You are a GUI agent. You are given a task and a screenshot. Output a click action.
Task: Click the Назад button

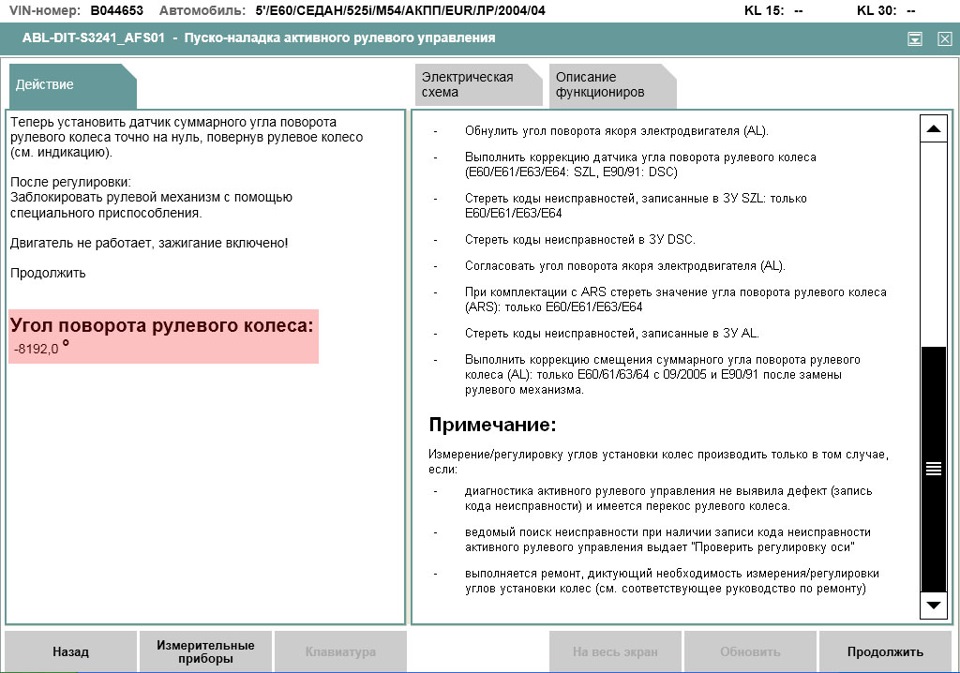pyautogui.click(x=71, y=652)
